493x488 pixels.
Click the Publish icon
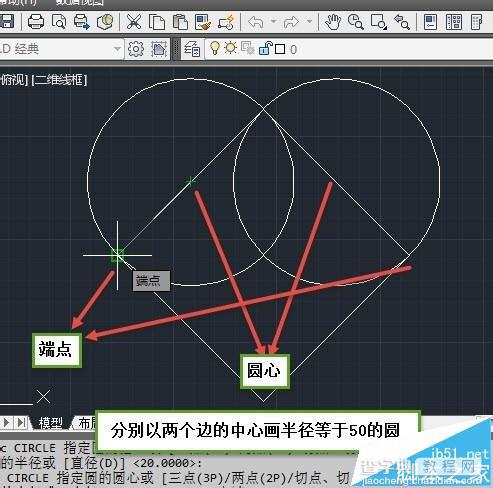(x=82, y=22)
